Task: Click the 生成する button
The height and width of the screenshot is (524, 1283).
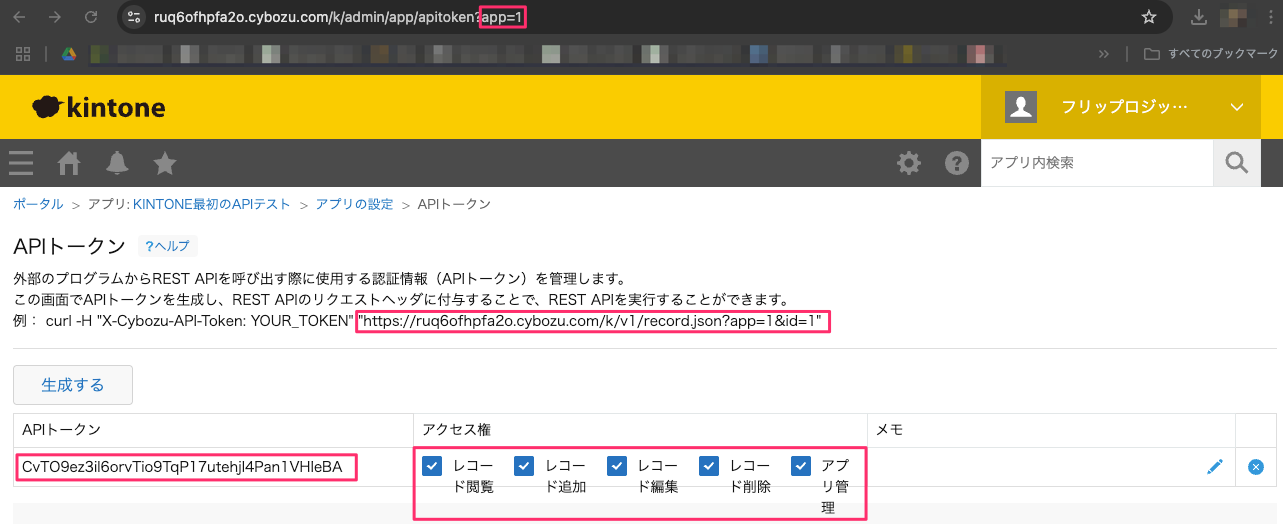Action: pos(73,384)
